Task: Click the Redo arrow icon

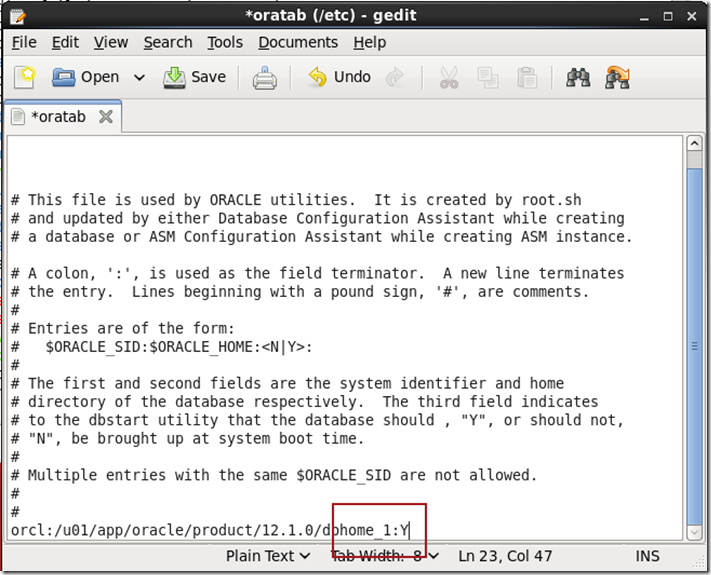Action: coord(394,77)
